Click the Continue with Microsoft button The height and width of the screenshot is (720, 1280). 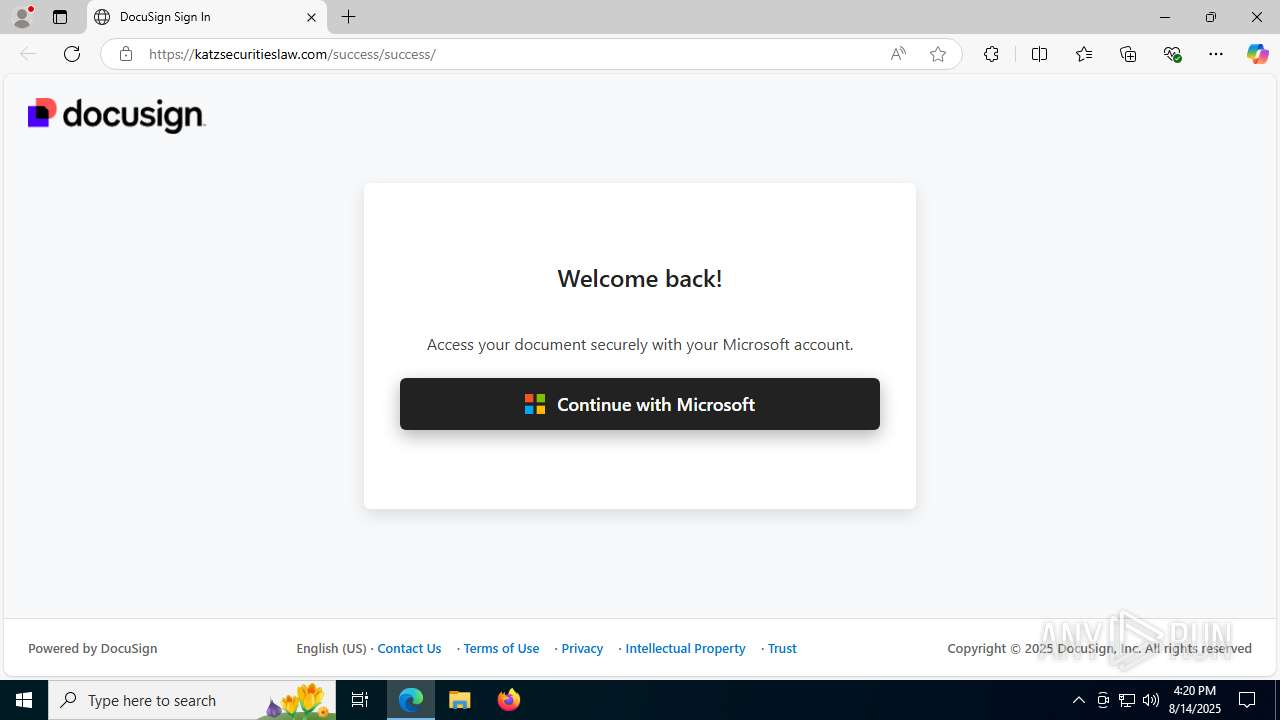click(x=640, y=404)
